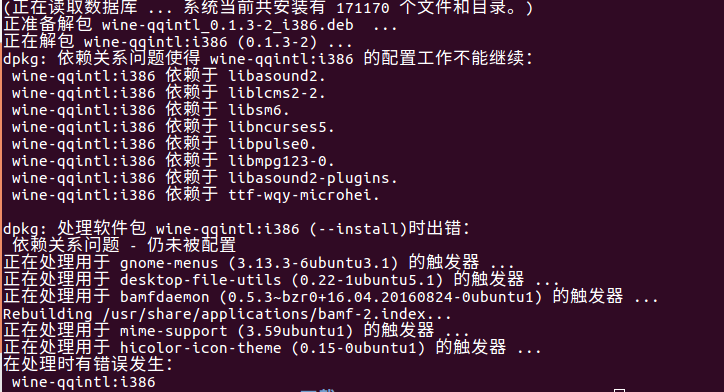The image size is (724, 392).
Task: Click the libasound2-plugins dependency text
Action: pyautogui.click(x=309, y=178)
